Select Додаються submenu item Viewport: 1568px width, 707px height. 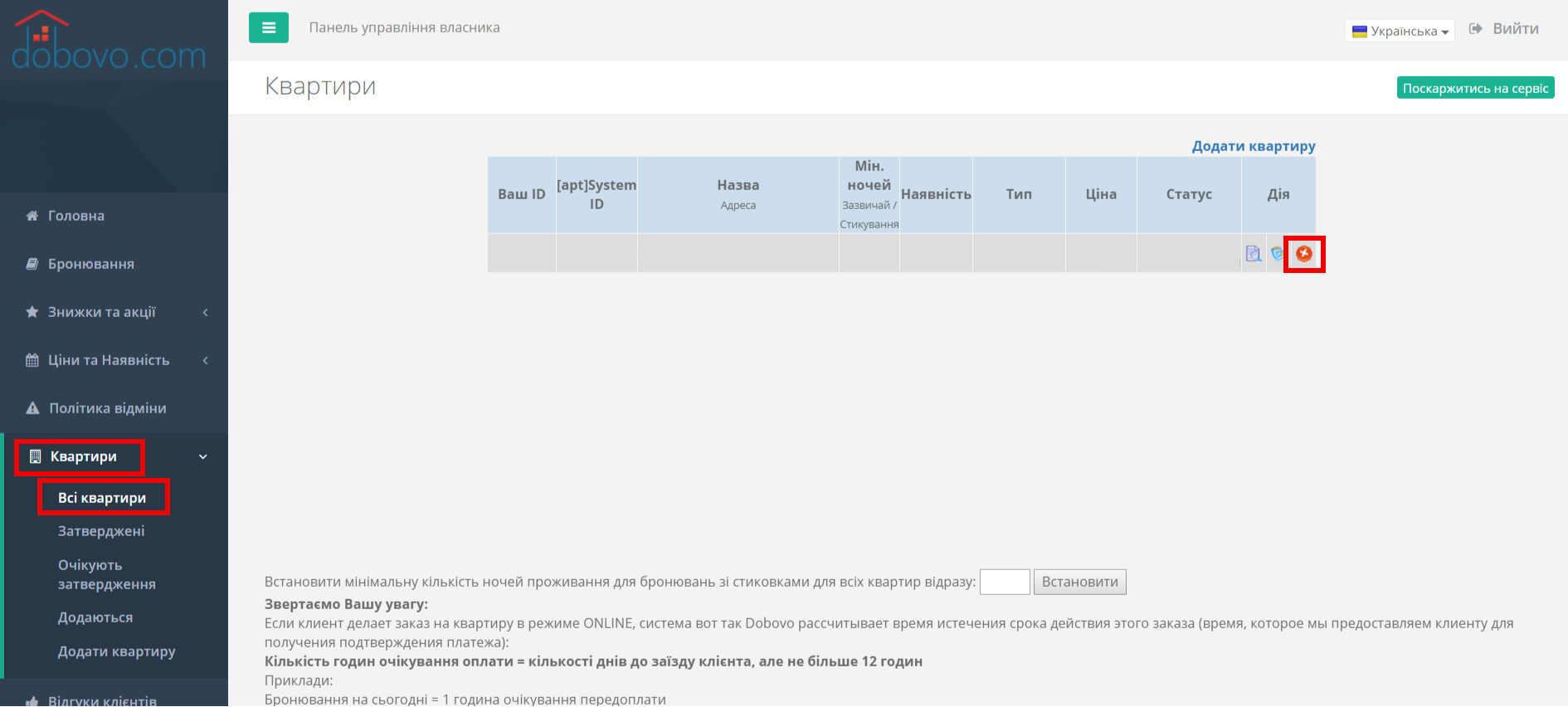(x=95, y=617)
